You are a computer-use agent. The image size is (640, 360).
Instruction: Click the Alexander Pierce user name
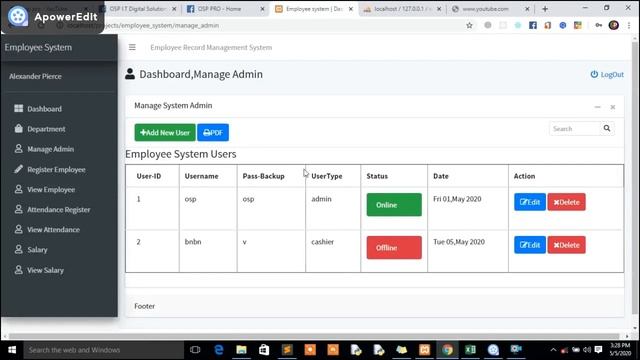click(35, 76)
